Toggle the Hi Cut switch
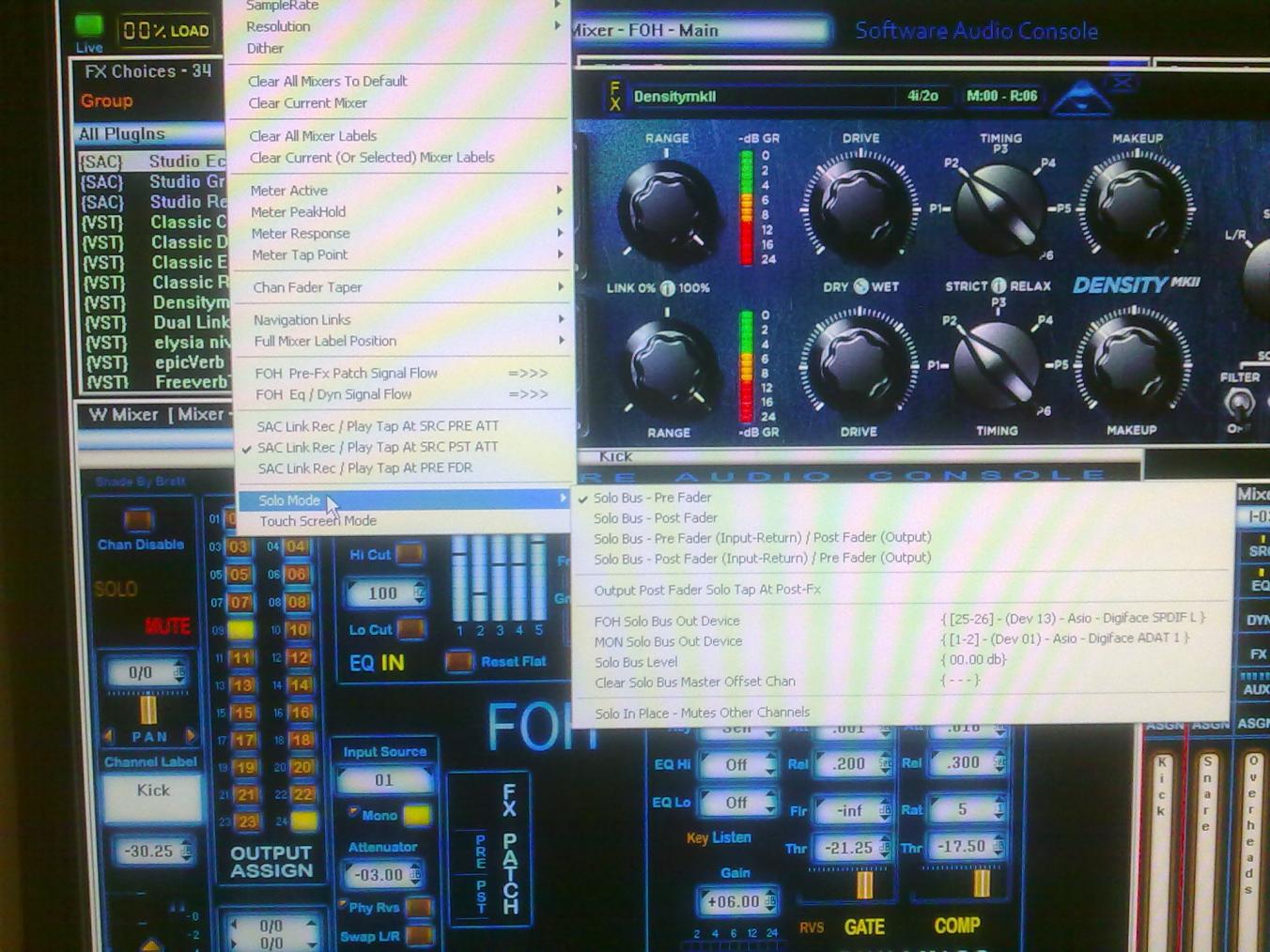Viewport: 1270px width, 952px height. tap(410, 554)
